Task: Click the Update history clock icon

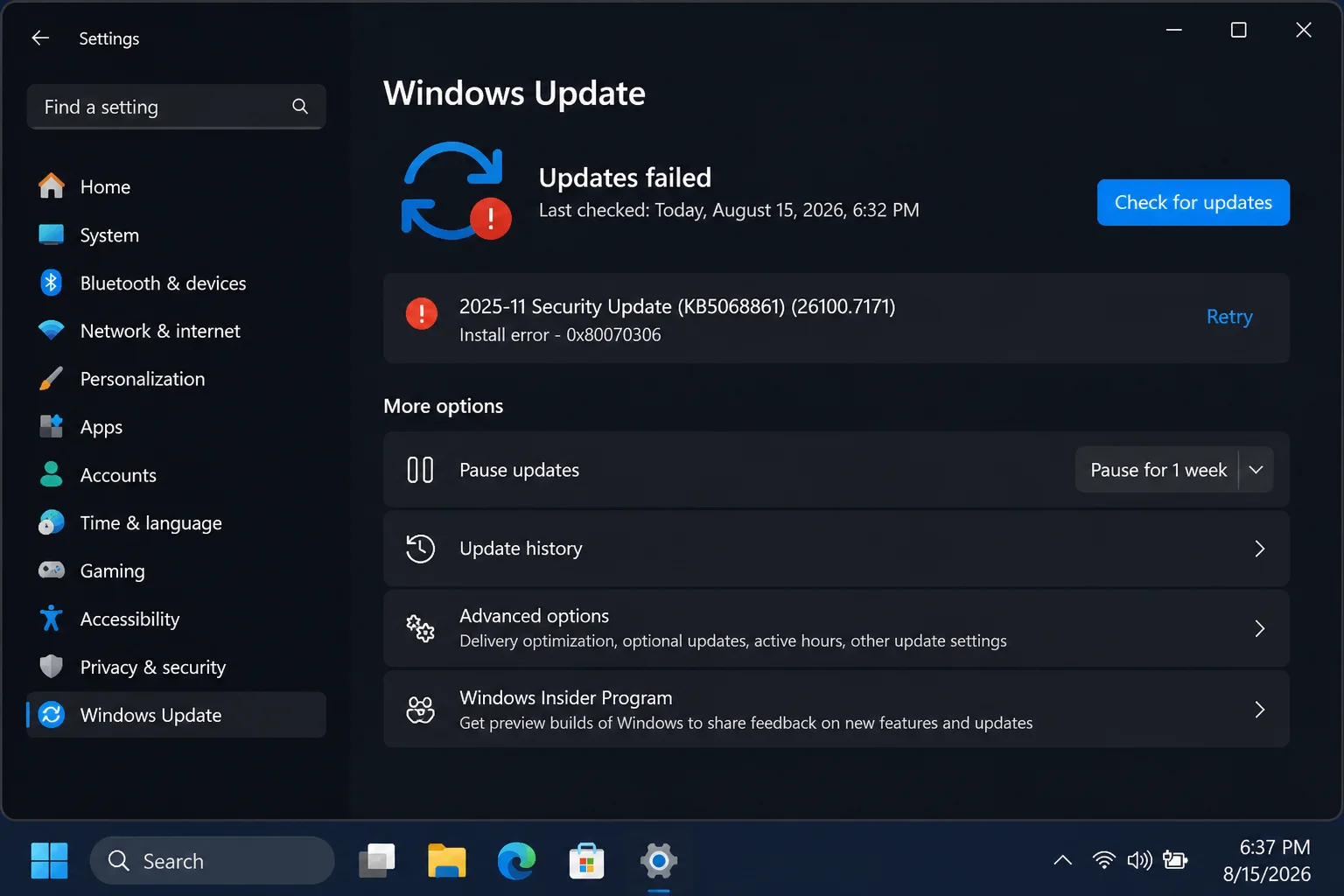Action: click(420, 549)
